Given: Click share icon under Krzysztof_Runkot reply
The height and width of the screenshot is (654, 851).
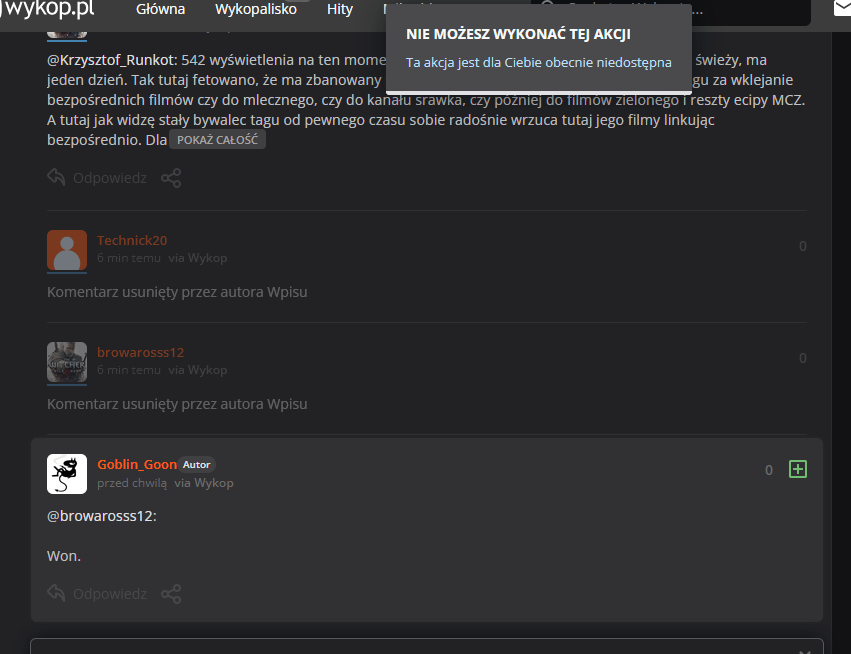Looking at the screenshot, I should pos(171,178).
